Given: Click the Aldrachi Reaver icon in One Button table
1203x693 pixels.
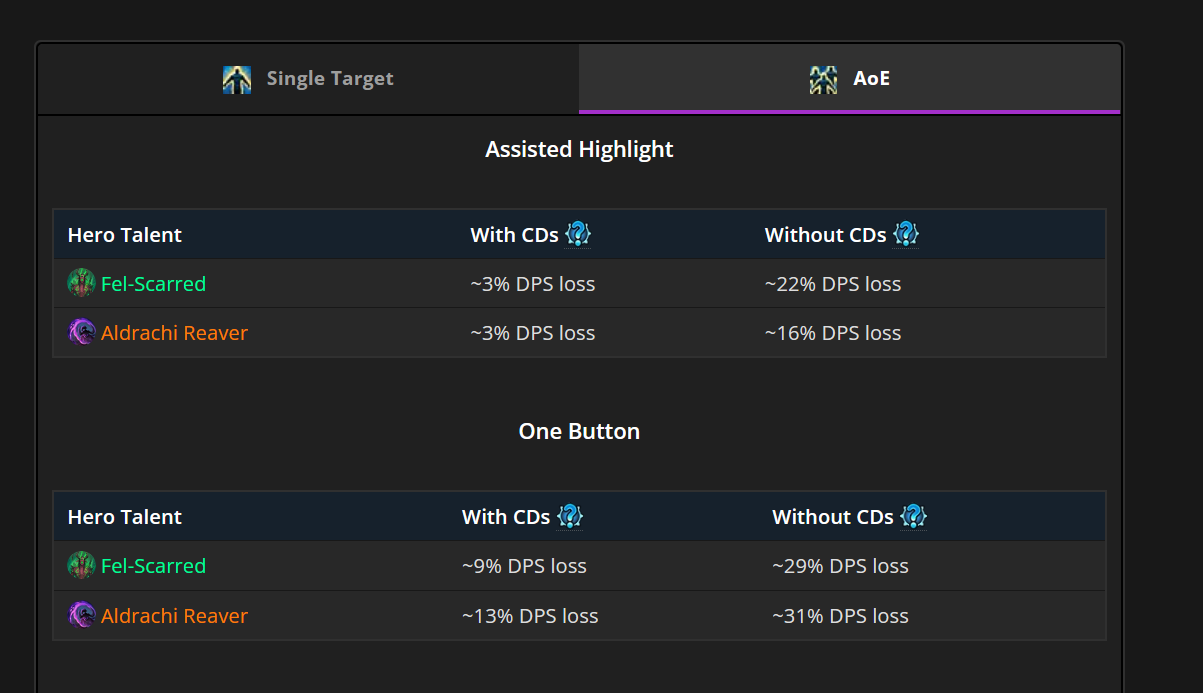Looking at the screenshot, I should tap(81, 615).
